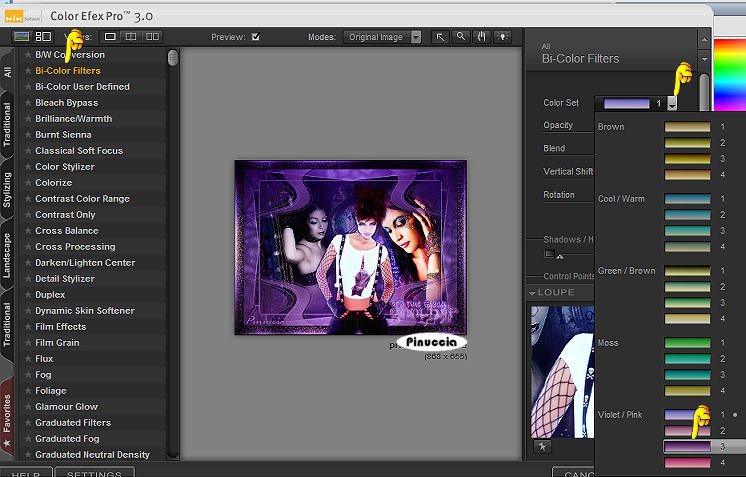Click the Color Set dropdown arrow
Image resolution: width=746 pixels, height=477 pixels.
(673, 103)
